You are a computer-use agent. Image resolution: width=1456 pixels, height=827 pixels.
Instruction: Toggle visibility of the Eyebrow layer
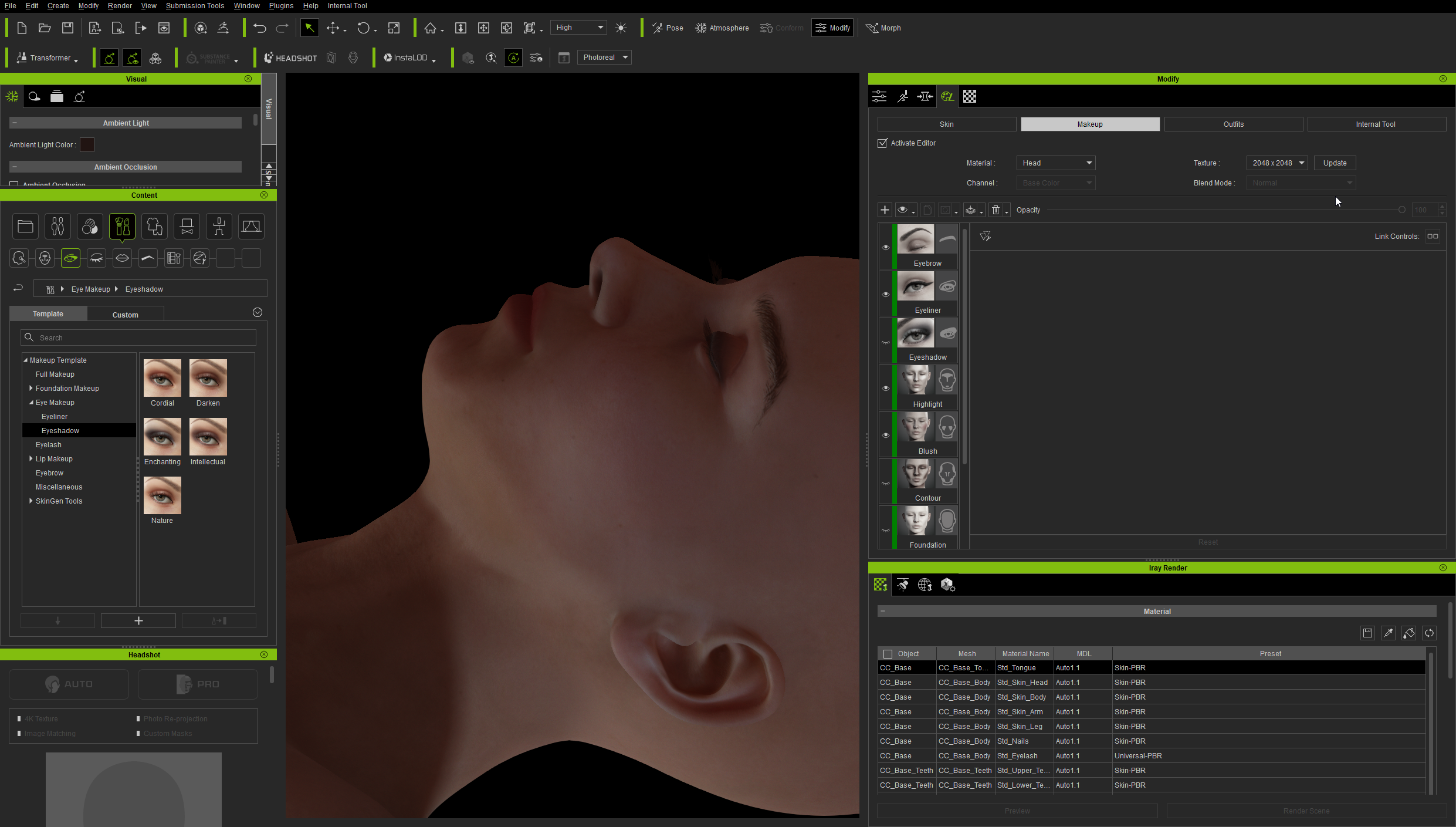(886, 247)
